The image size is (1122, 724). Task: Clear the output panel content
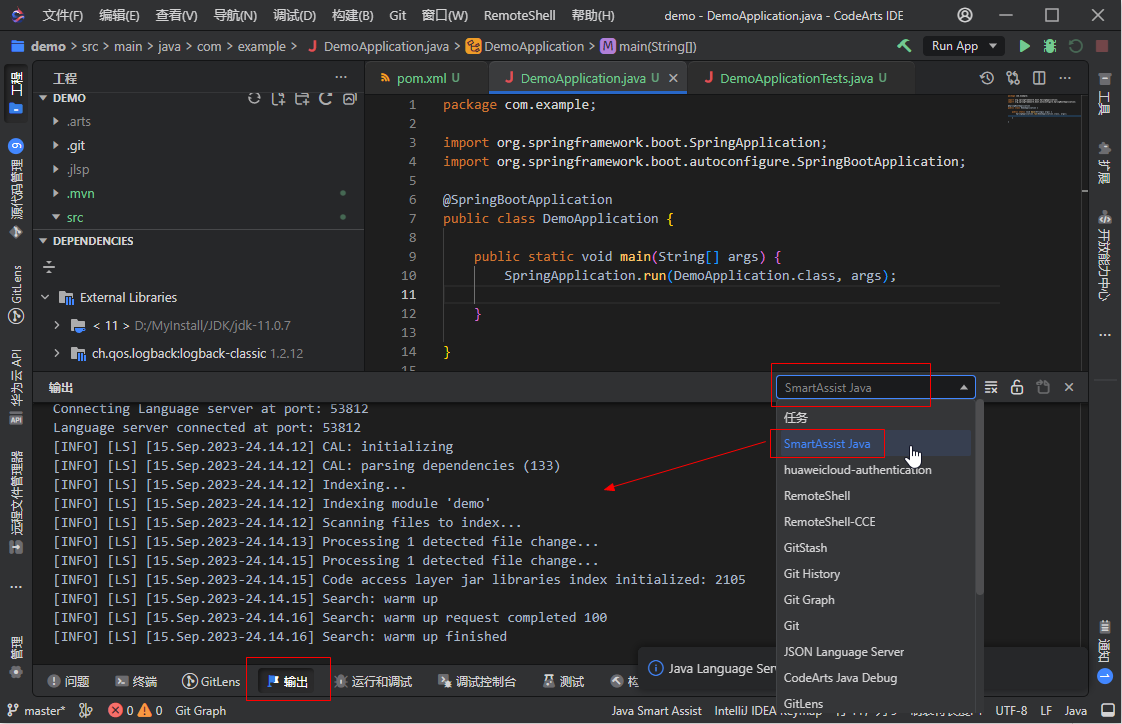coord(991,387)
